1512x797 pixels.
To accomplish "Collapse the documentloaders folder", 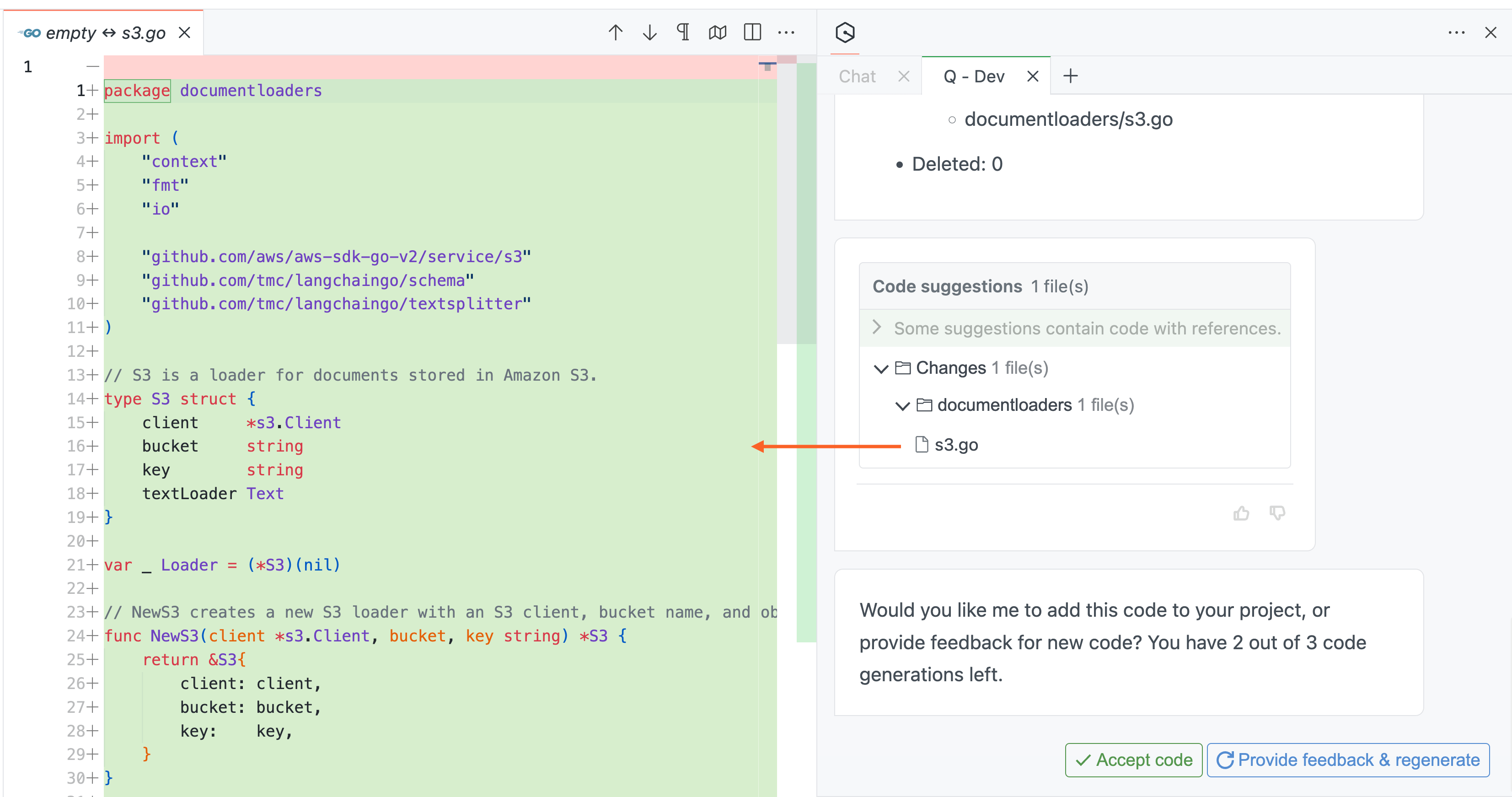I will pos(902,406).
